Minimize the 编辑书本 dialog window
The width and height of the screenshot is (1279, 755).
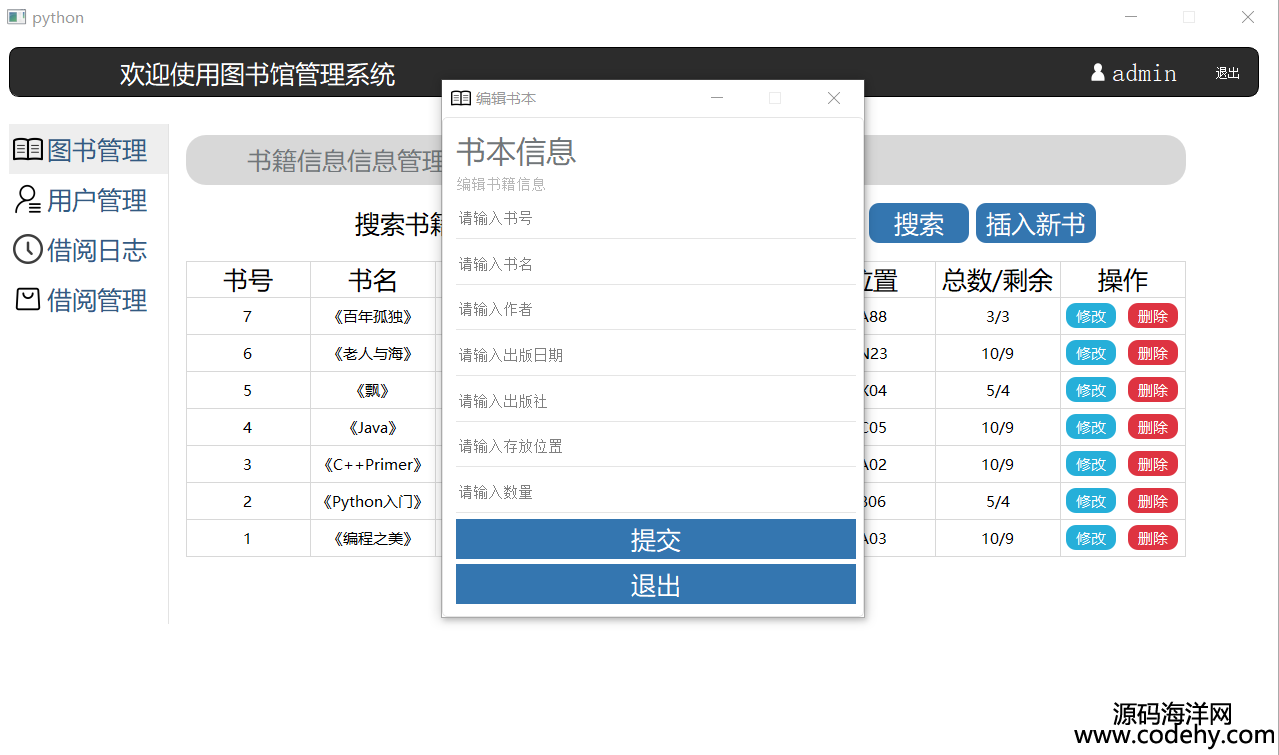716,98
